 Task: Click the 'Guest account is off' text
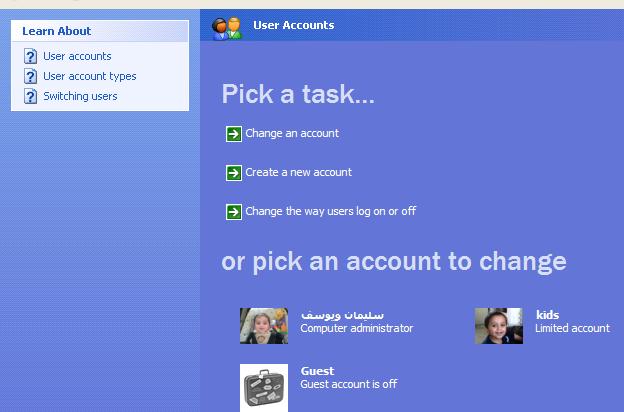(349, 384)
